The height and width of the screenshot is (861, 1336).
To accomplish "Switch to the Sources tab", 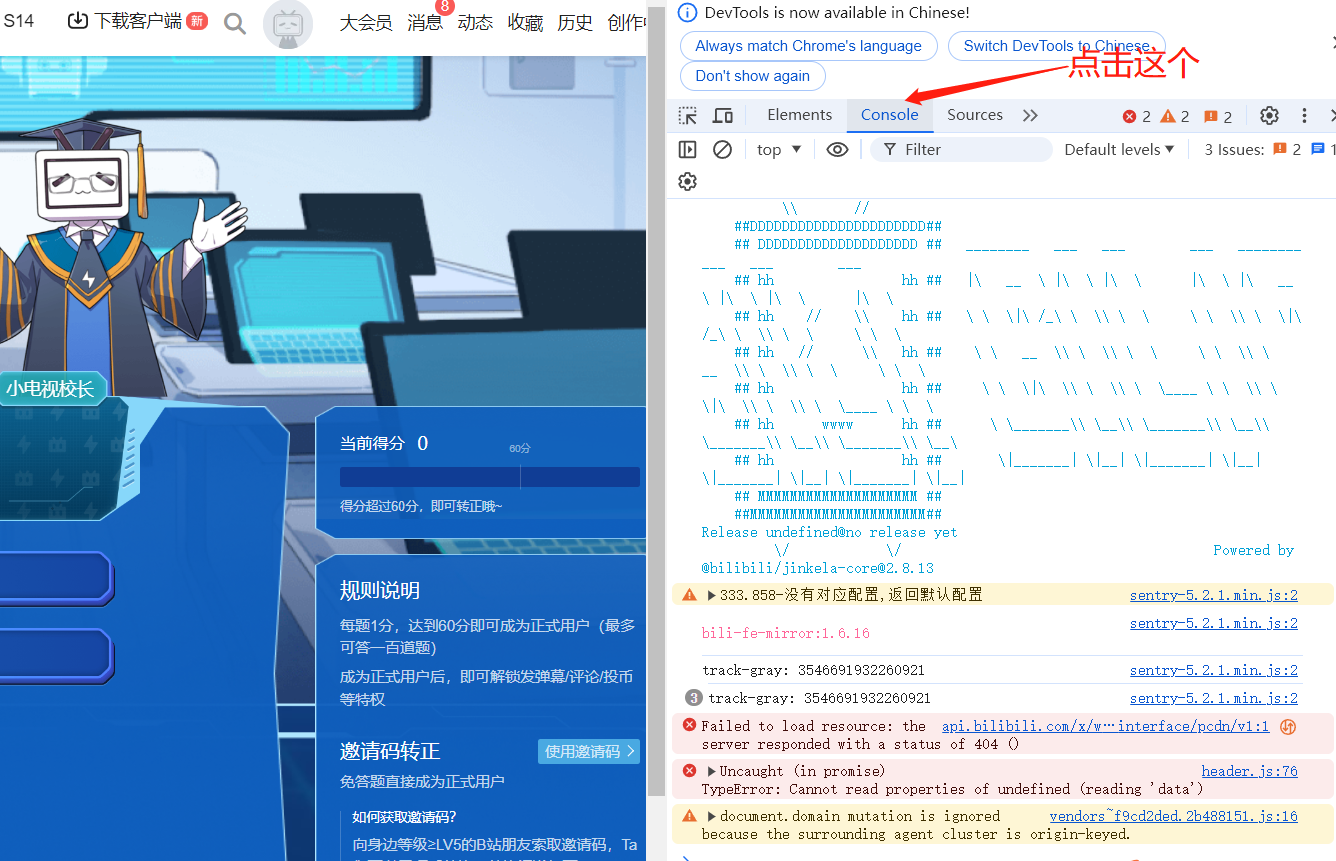I will pos(974,115).
